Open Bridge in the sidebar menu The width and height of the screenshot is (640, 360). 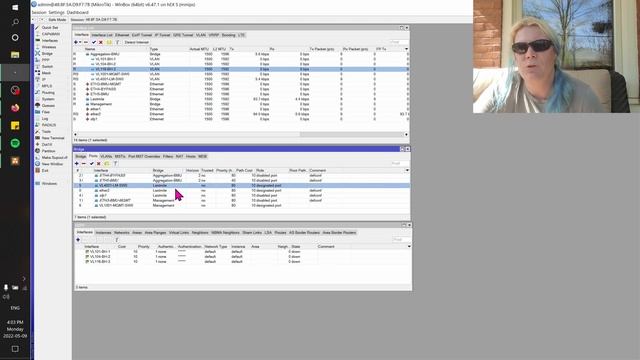(x=47, y=53)
